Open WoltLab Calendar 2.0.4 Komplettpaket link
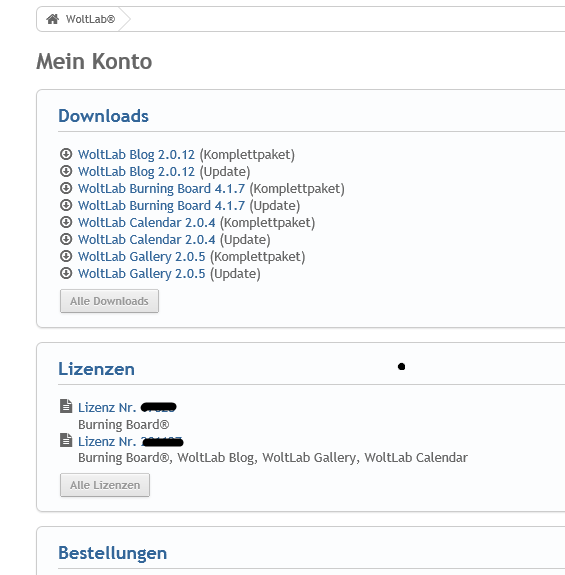This screenshot has width=565, height=575. [147, 223]
